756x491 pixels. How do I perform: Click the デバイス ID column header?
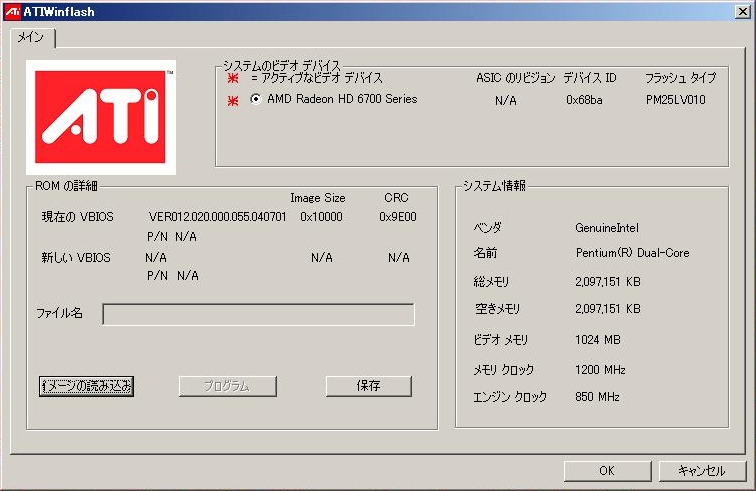[590, 78]
